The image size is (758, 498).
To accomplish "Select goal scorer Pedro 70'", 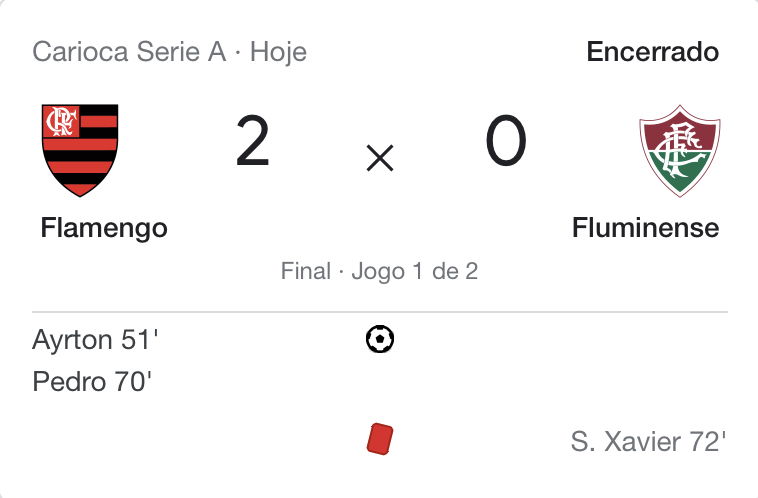I will (92, 381).
